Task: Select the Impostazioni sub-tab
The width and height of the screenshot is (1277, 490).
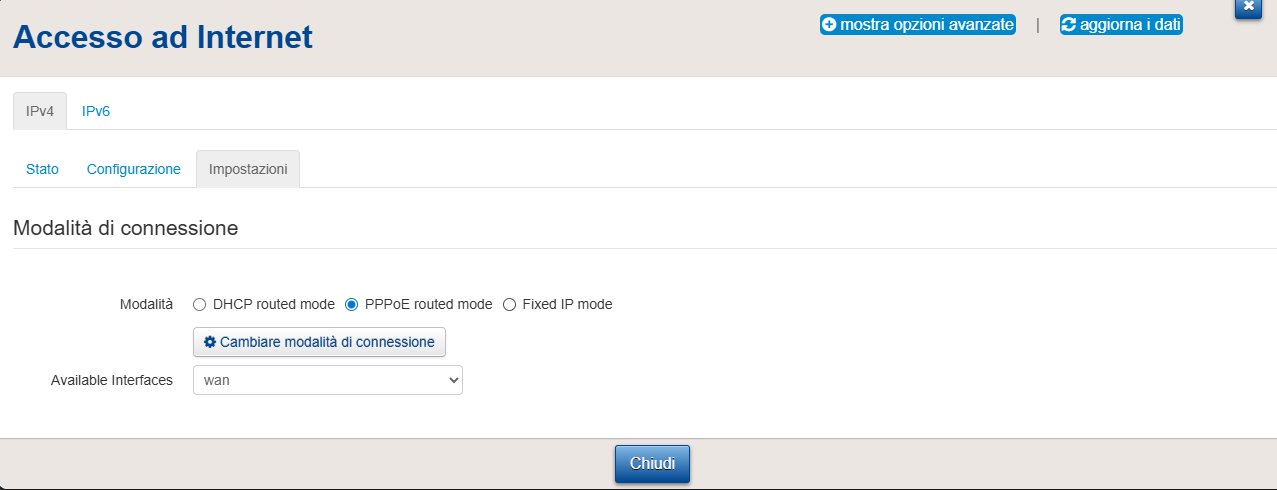Action: click(x=248, y=169)
